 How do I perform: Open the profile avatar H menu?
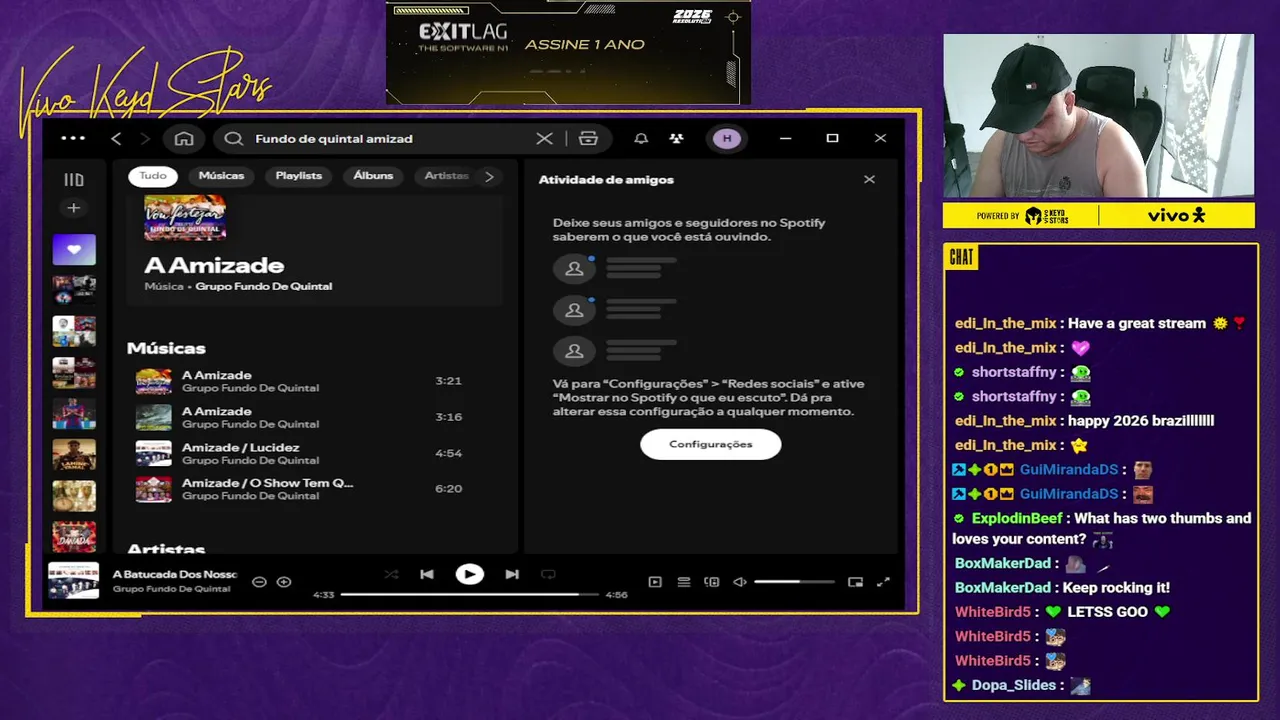point(727,139)
